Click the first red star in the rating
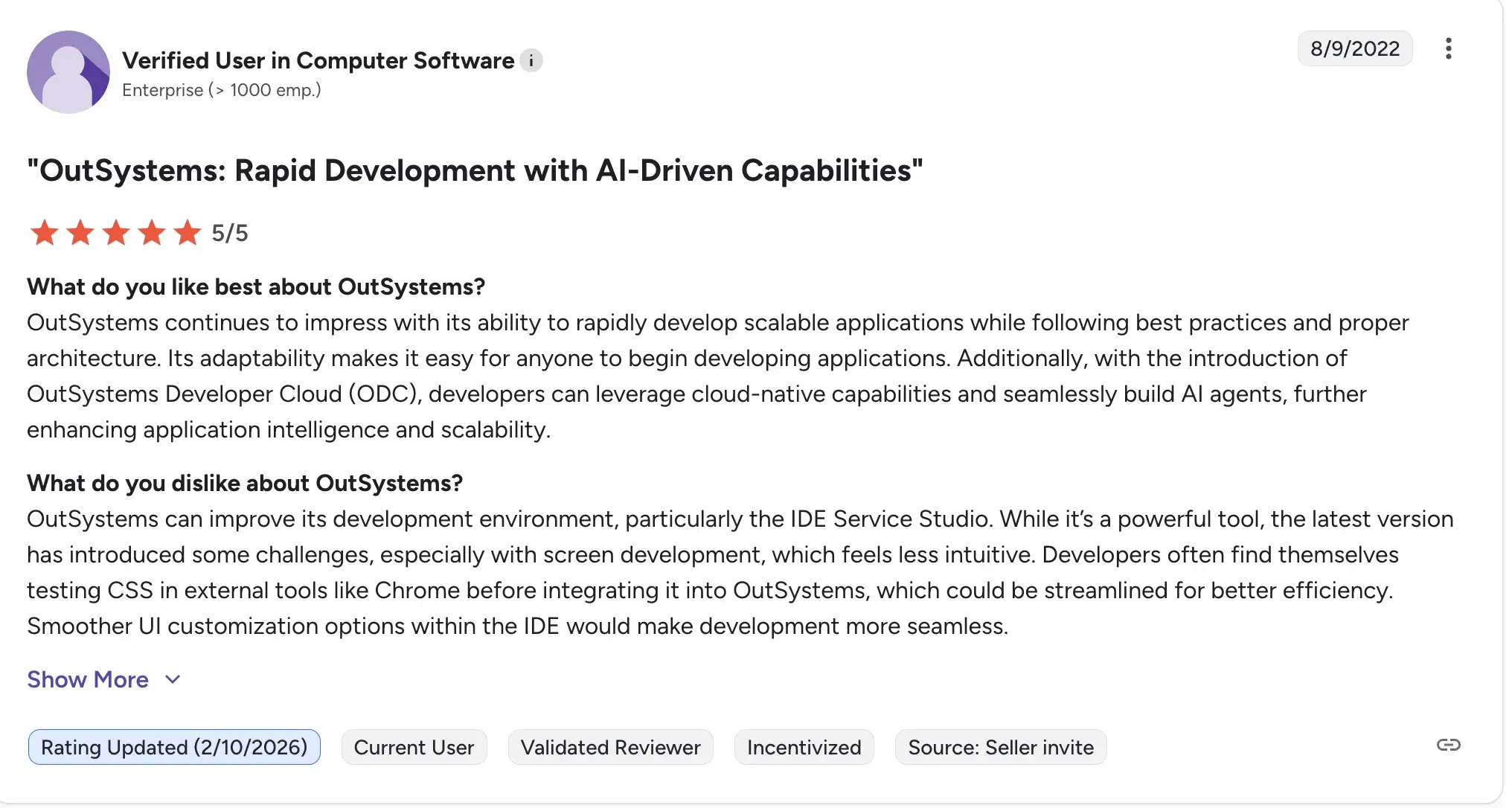Image resolution: width=1512 pixels, height=808 pixels. pyautogui.click(x=44, y=232)
